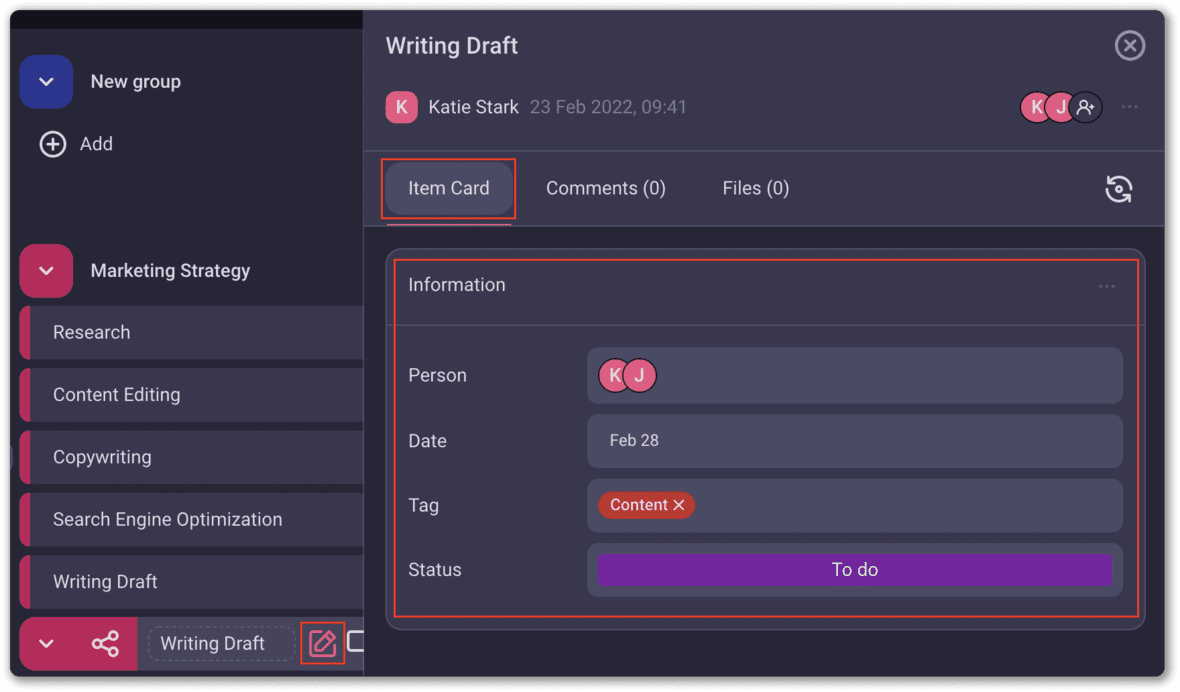This screenshot has width=1180, height=692.
Task: Select the edit pencil icon in bottom bar
Action: 322,643
